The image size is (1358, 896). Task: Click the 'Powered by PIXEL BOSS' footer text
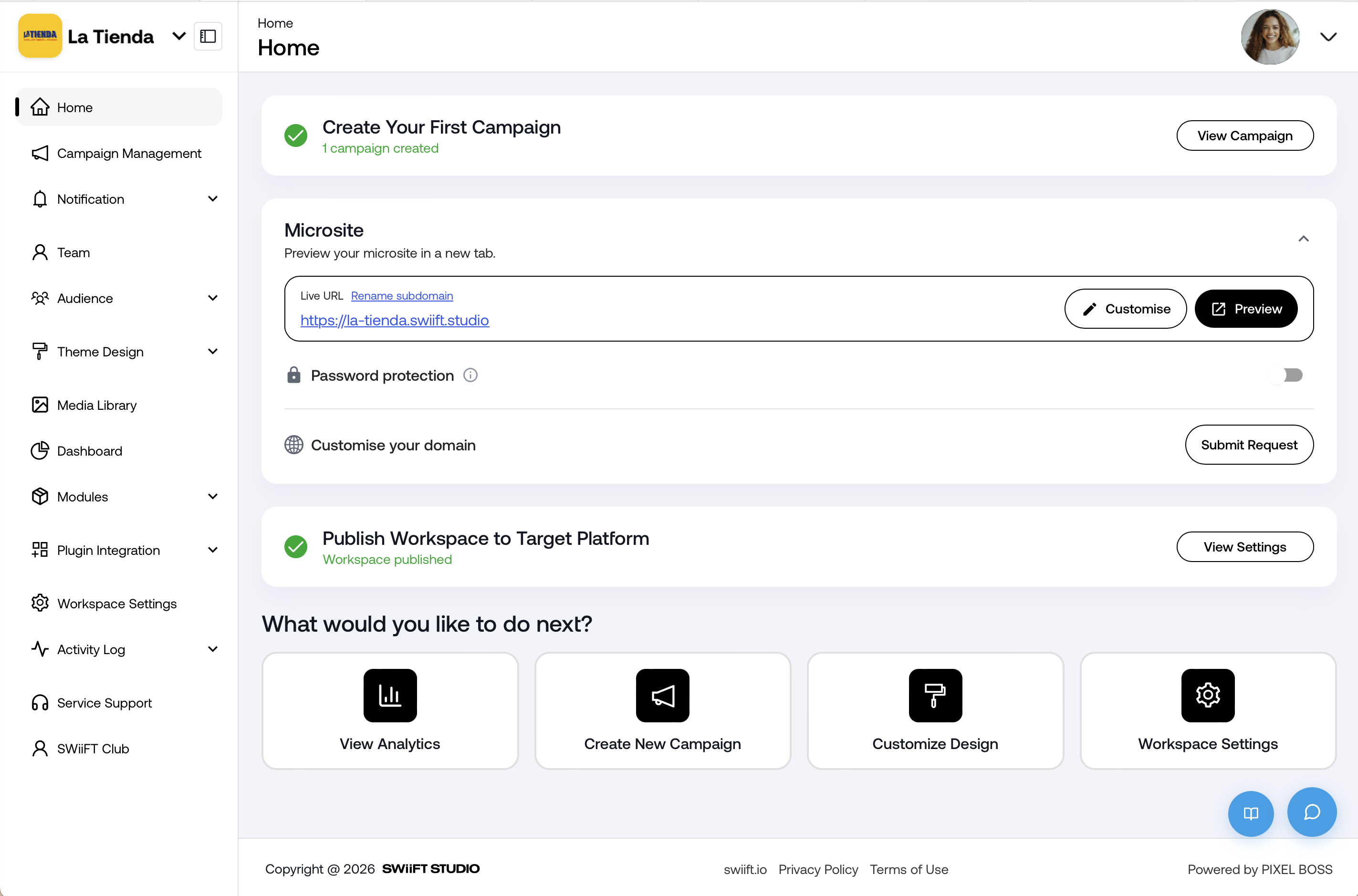(1260, 869)
